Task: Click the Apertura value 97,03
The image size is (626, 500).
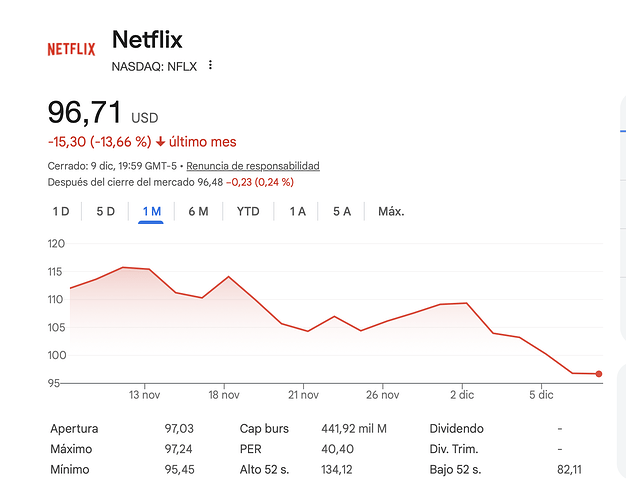Action: [179, 429]
